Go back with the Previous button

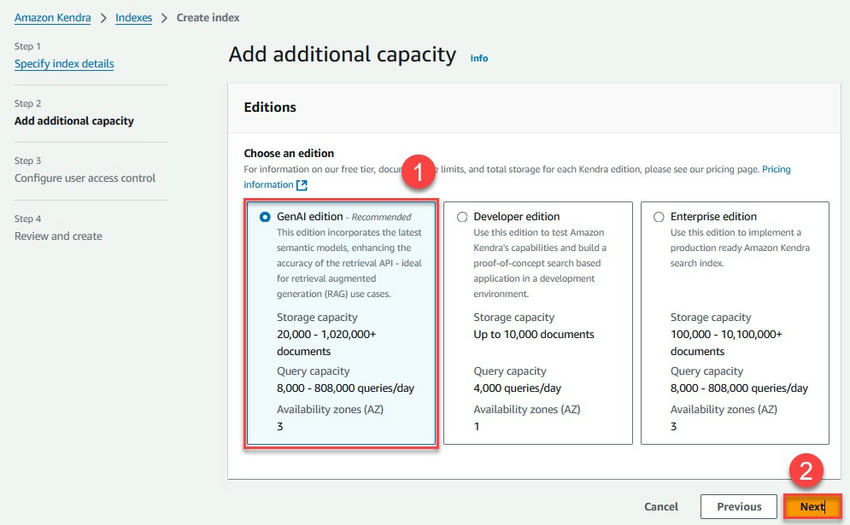(x=738, y=507)
